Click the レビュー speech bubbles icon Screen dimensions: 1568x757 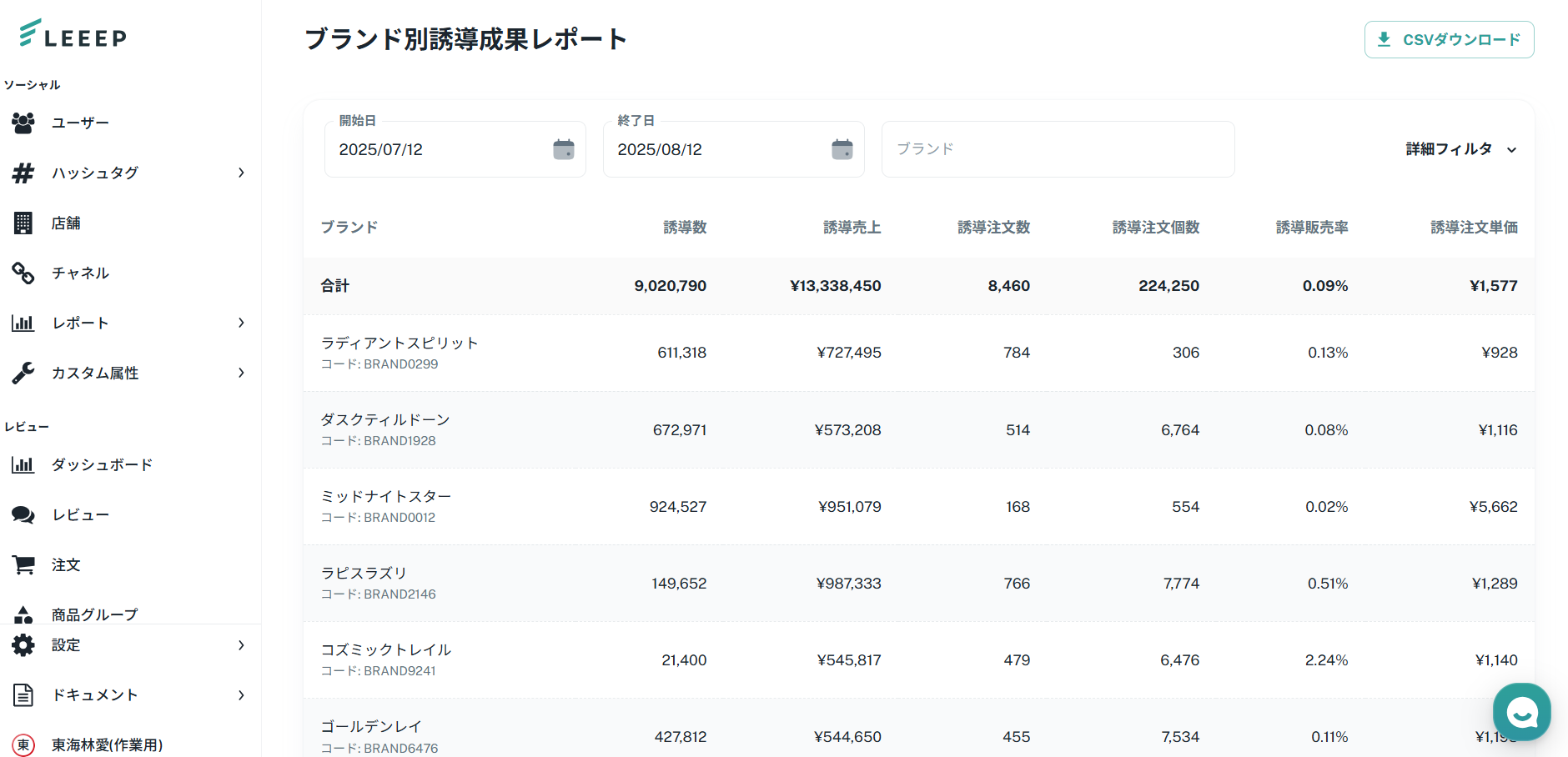[23, 514]
